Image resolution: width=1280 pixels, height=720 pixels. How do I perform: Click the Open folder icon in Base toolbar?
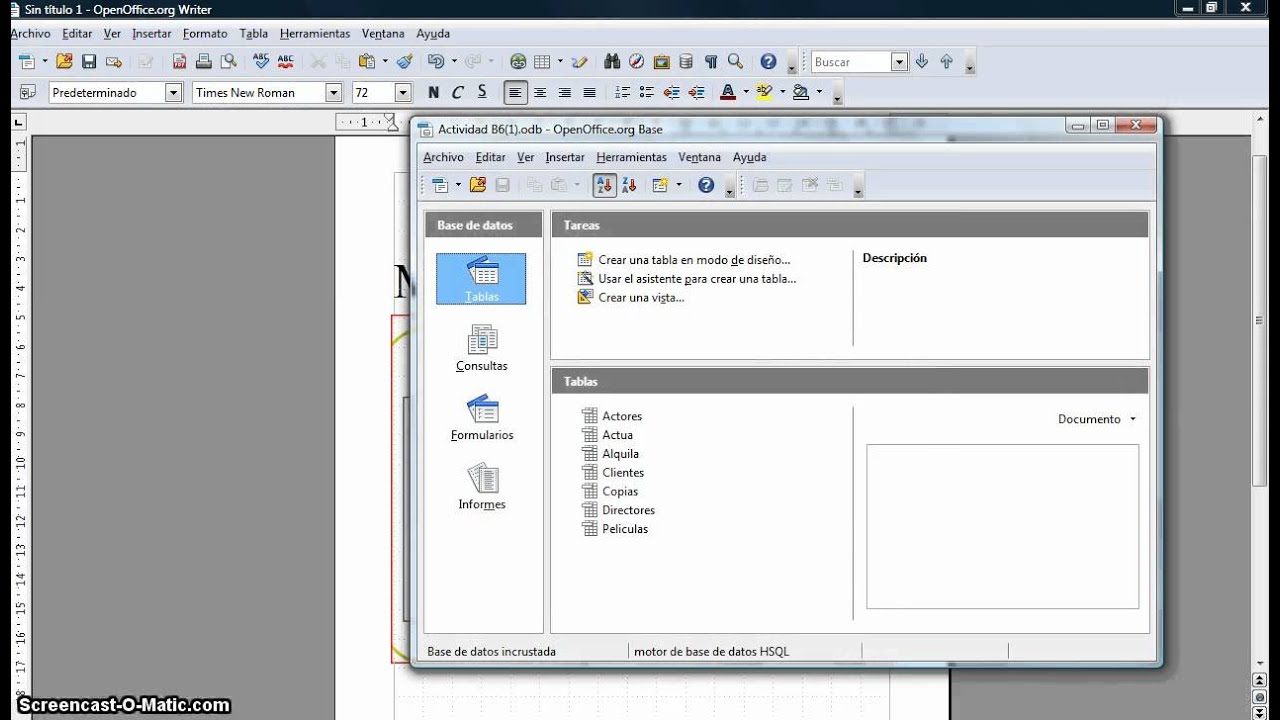478,185
